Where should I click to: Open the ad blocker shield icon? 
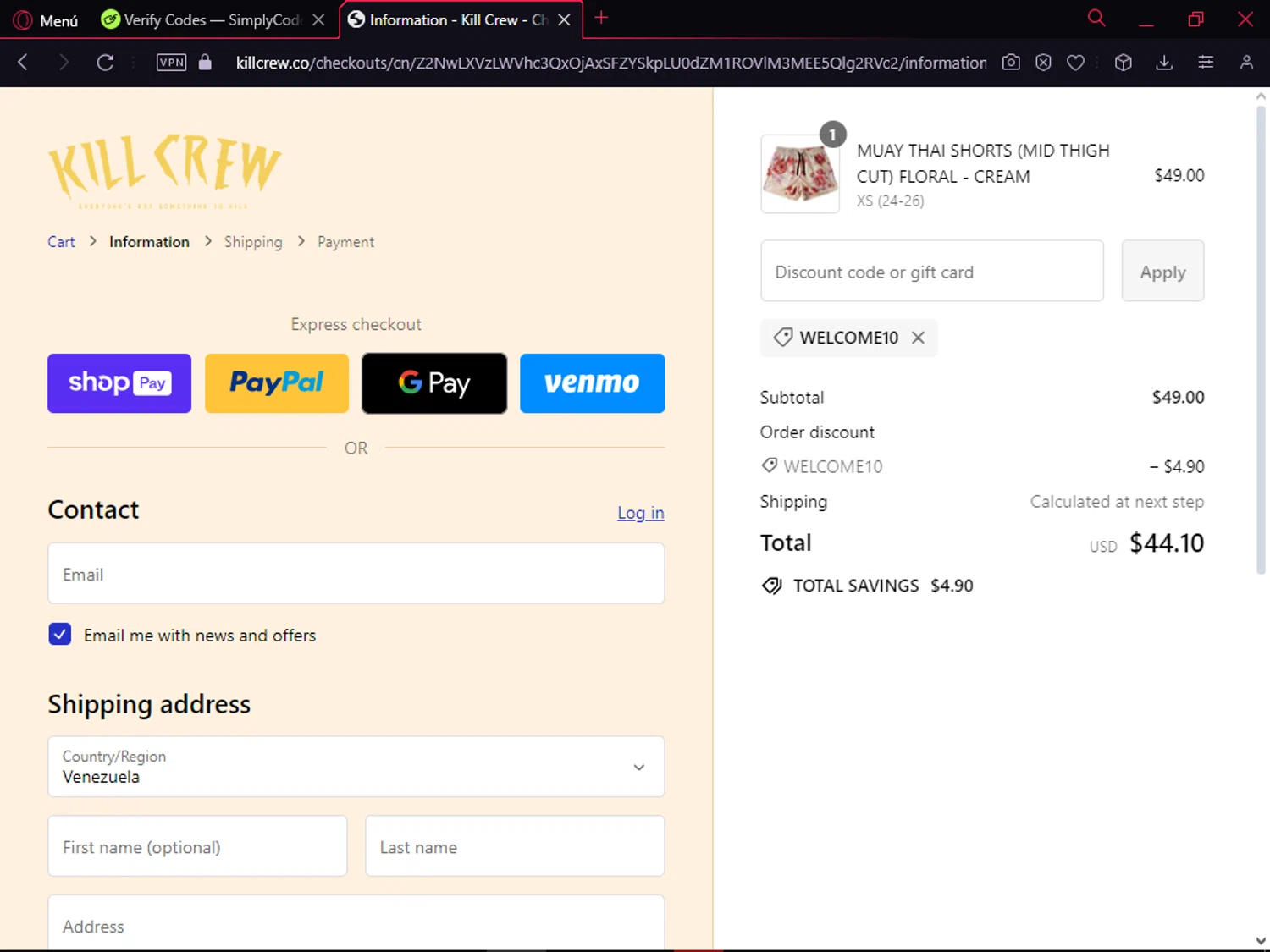(1043, 62)
